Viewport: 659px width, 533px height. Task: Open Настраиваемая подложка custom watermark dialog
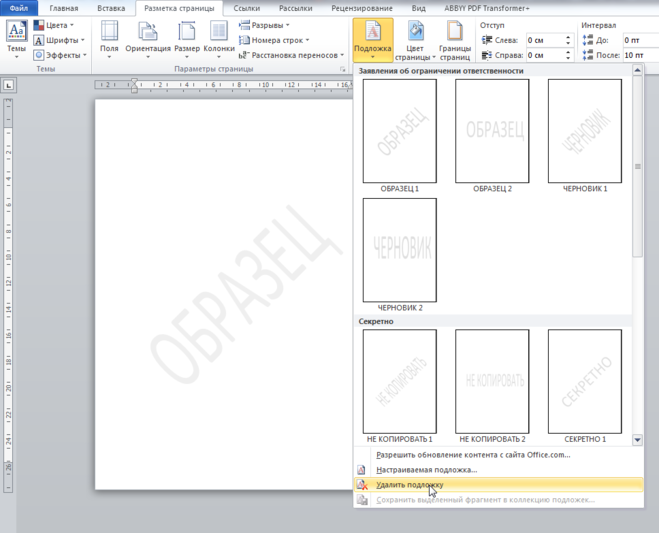[426, 469]
